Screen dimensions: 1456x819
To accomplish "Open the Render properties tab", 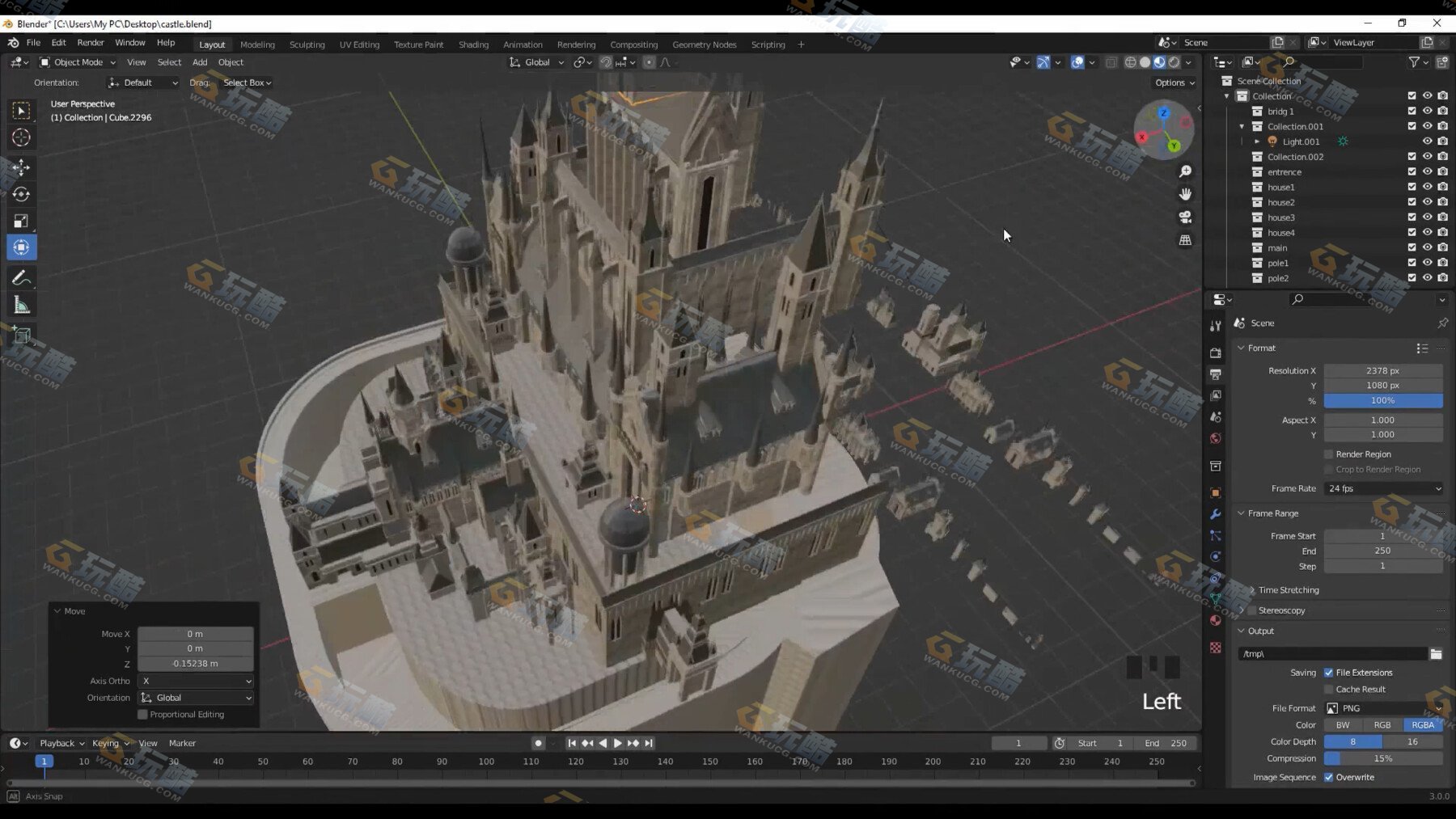I will [1215, 353].
